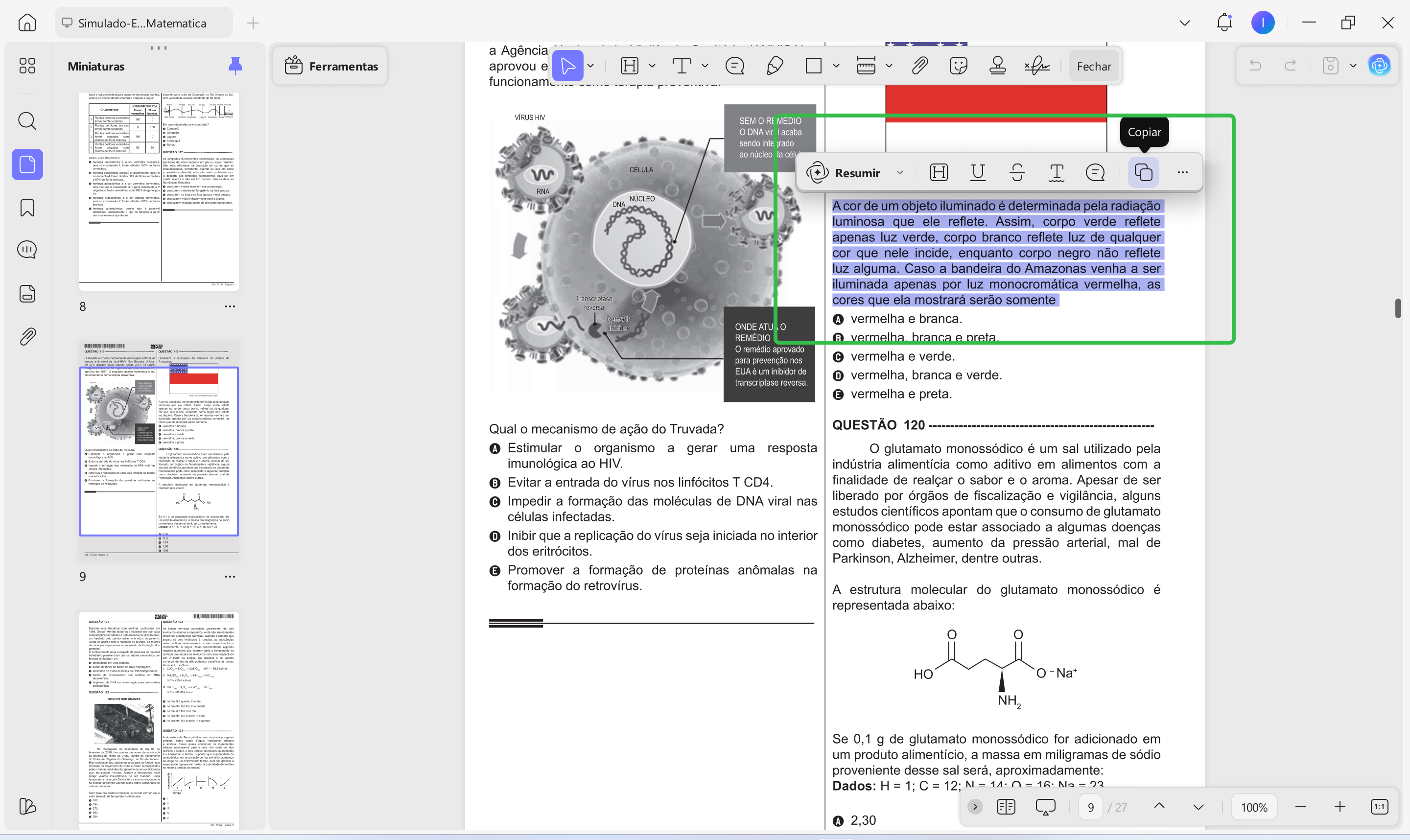The width and height of the screenshot is (1410, 840).
Task: Click the Resumir AI summarize button
Action: tap(844, 172)
